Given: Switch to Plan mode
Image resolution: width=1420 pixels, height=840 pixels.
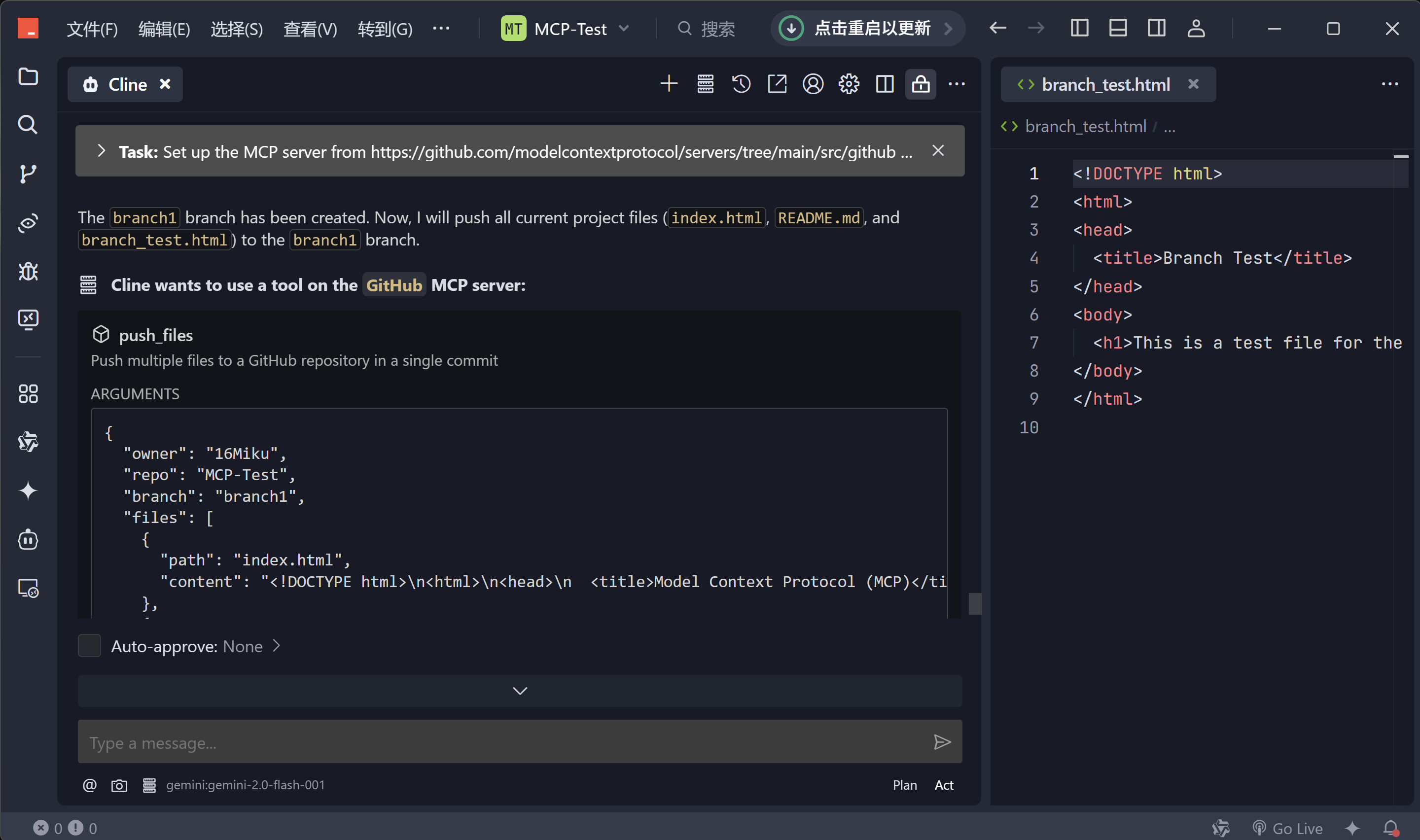Looking at the screenshot, I should (x=904, y=785).
